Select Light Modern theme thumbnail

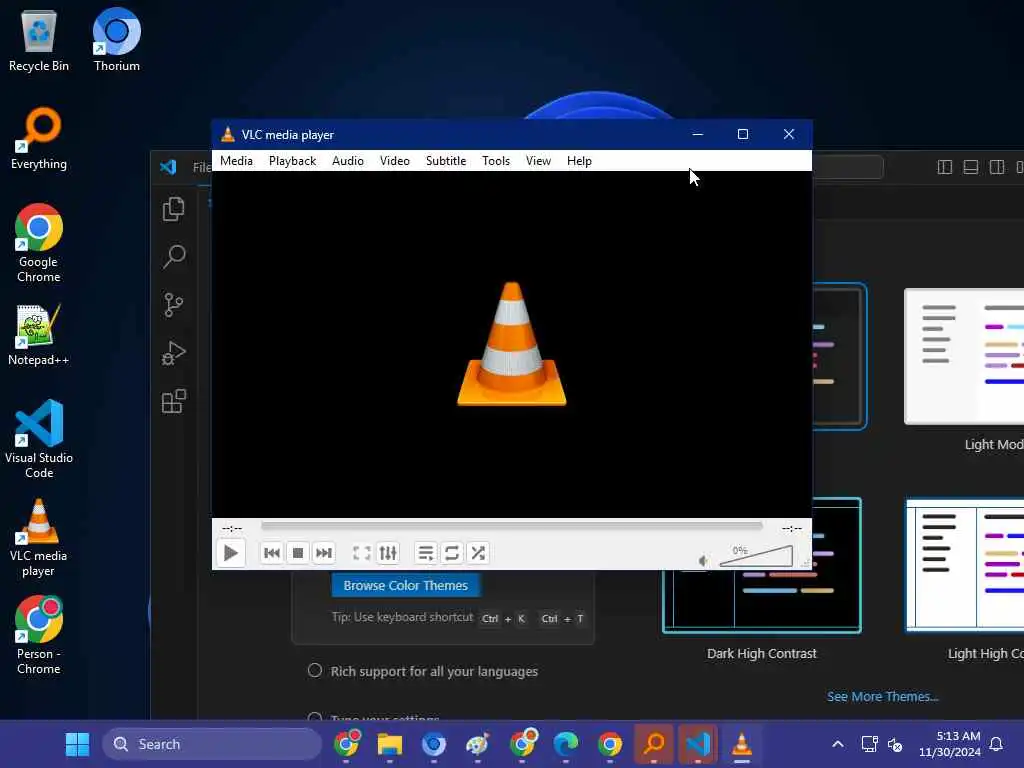[964, 357]
